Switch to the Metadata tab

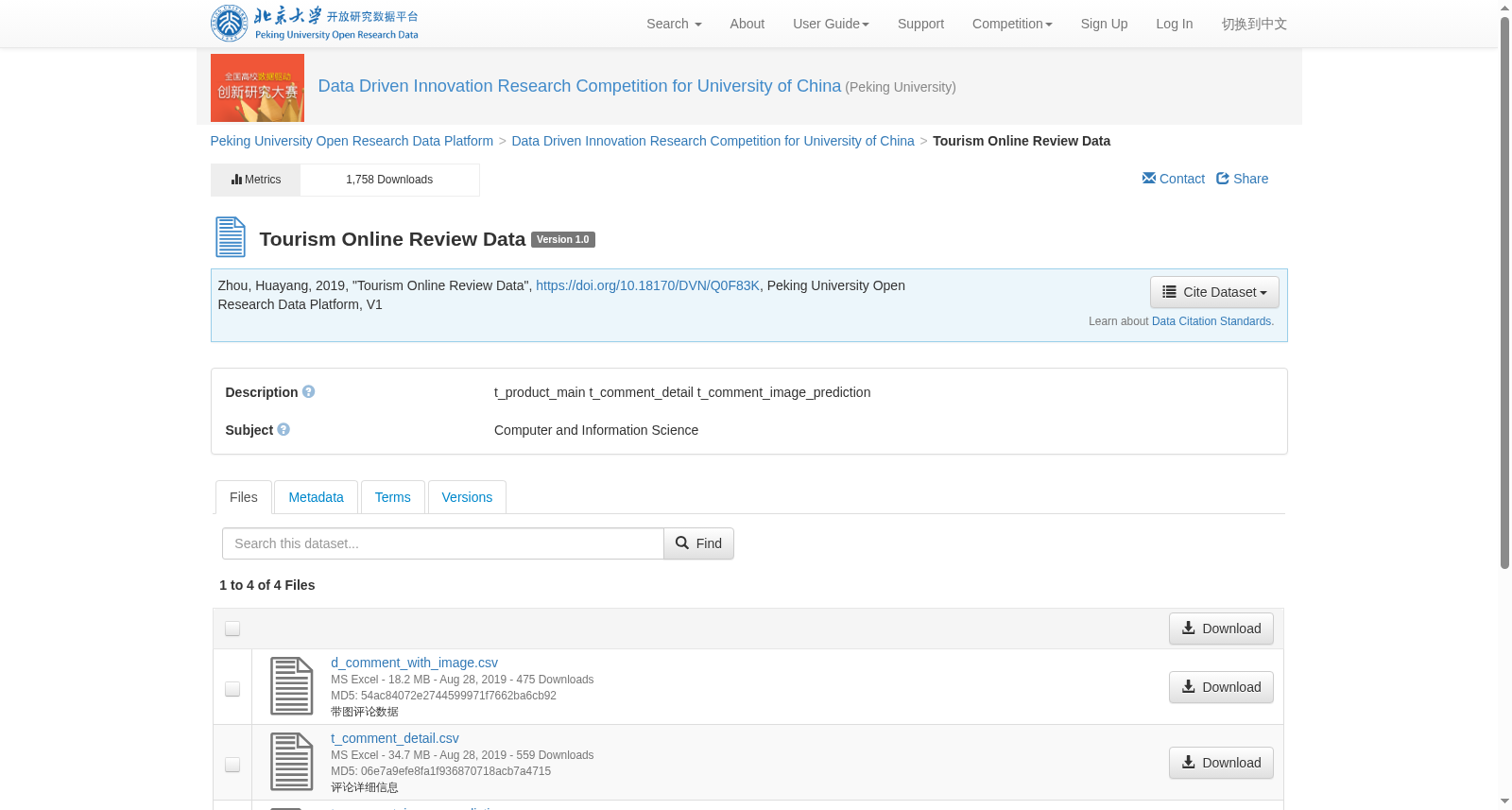coord(316,497)
